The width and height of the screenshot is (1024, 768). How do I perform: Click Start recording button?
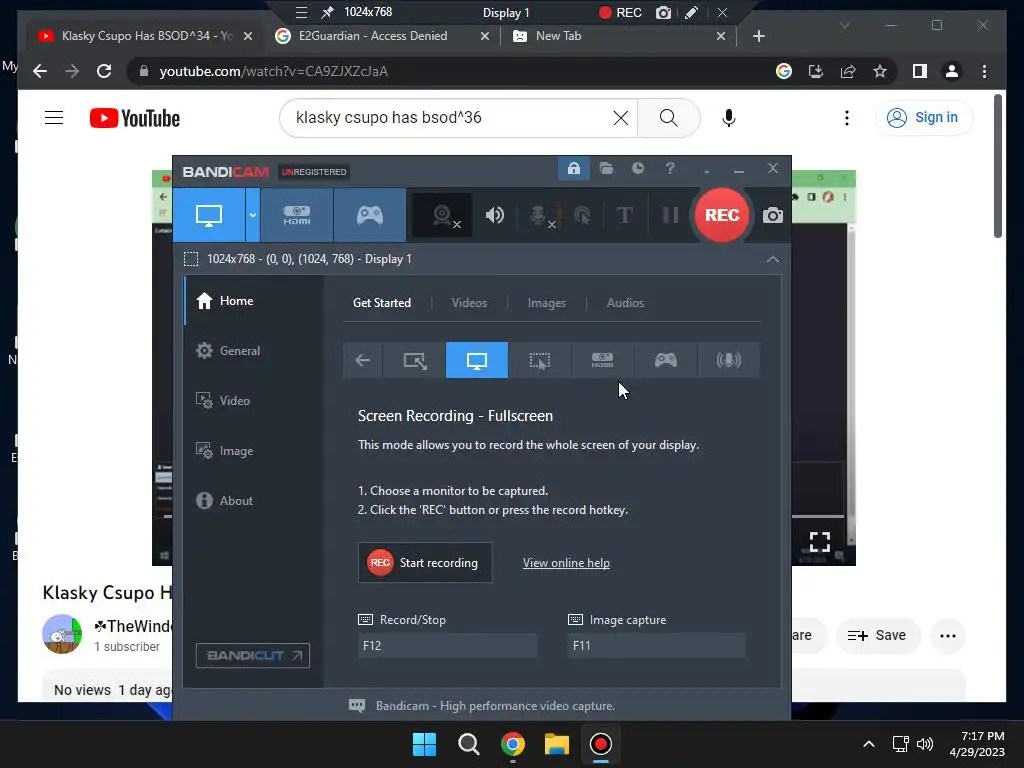point(424,562)
